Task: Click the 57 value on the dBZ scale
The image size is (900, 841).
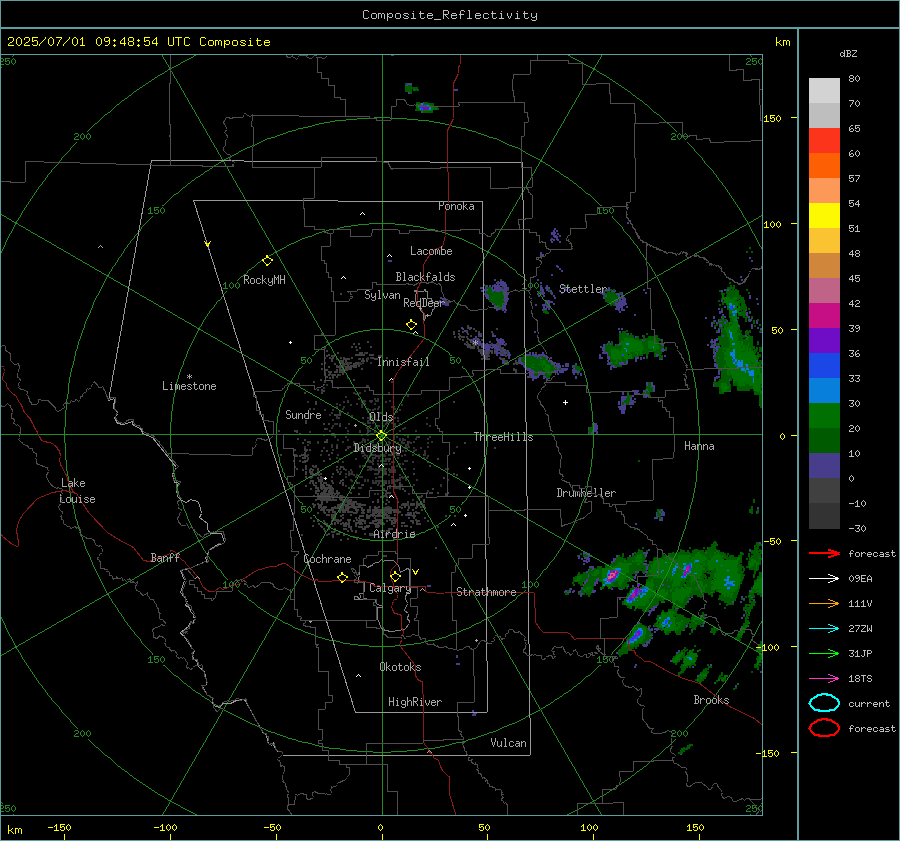Action: (854, 179)
